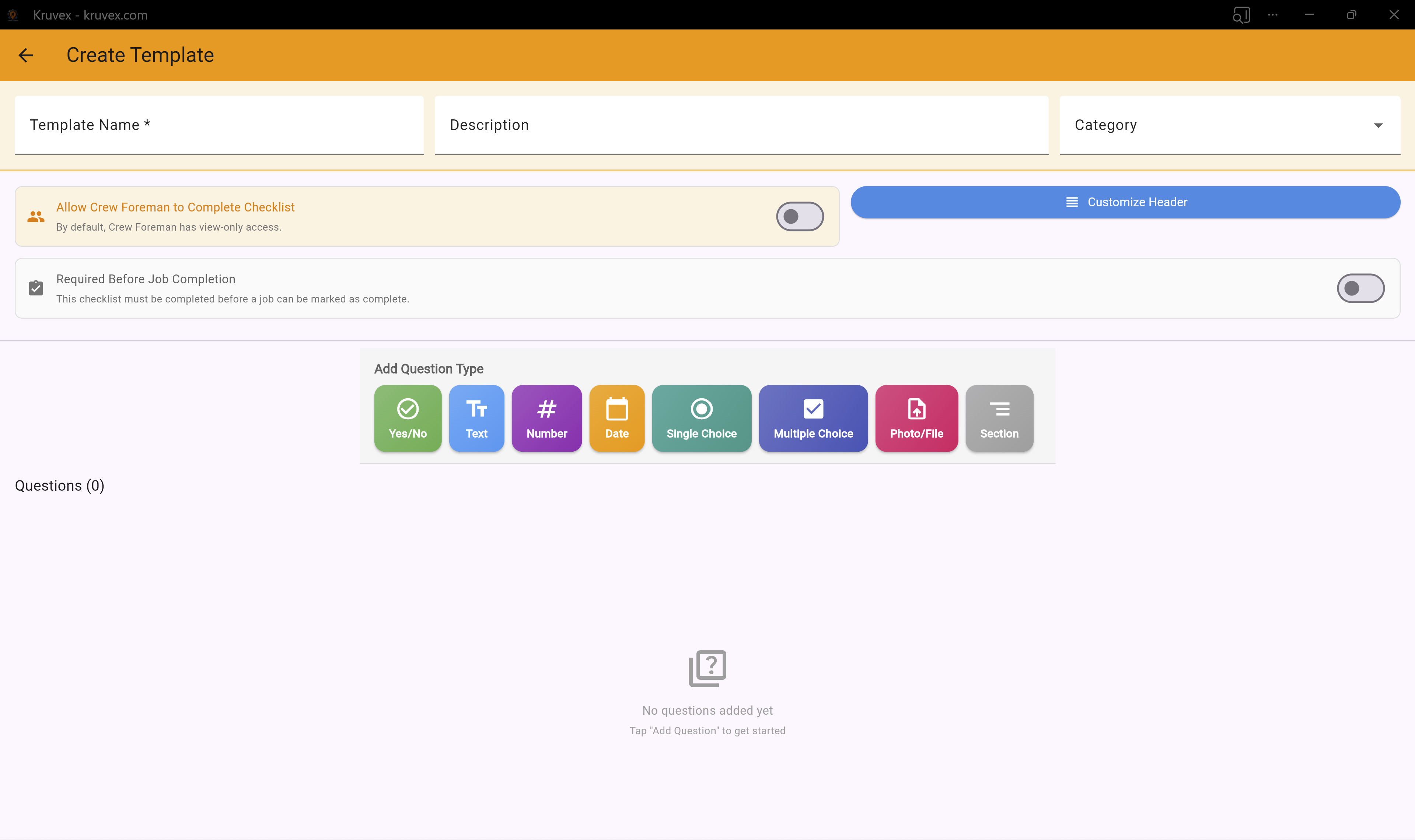Add a Date question type

(x=616, y=418)
